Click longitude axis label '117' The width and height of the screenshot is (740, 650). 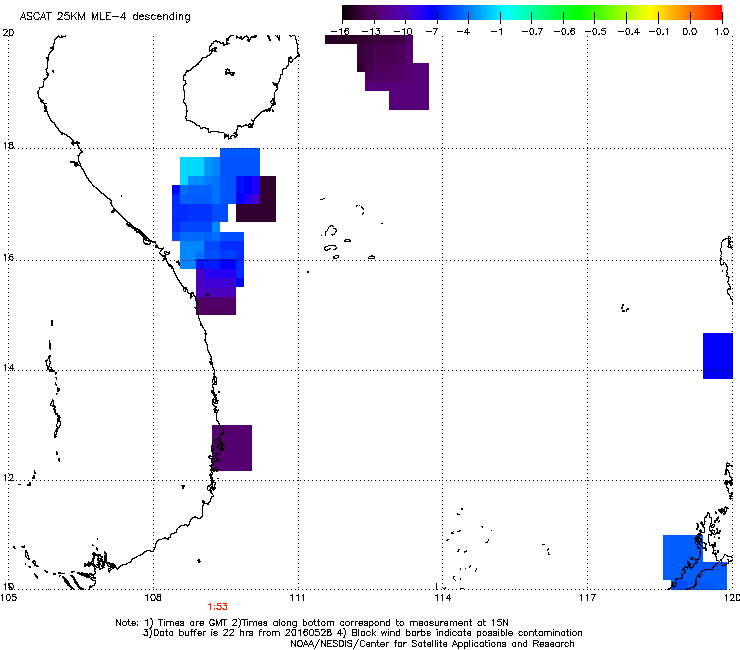(x=587, y=598)
